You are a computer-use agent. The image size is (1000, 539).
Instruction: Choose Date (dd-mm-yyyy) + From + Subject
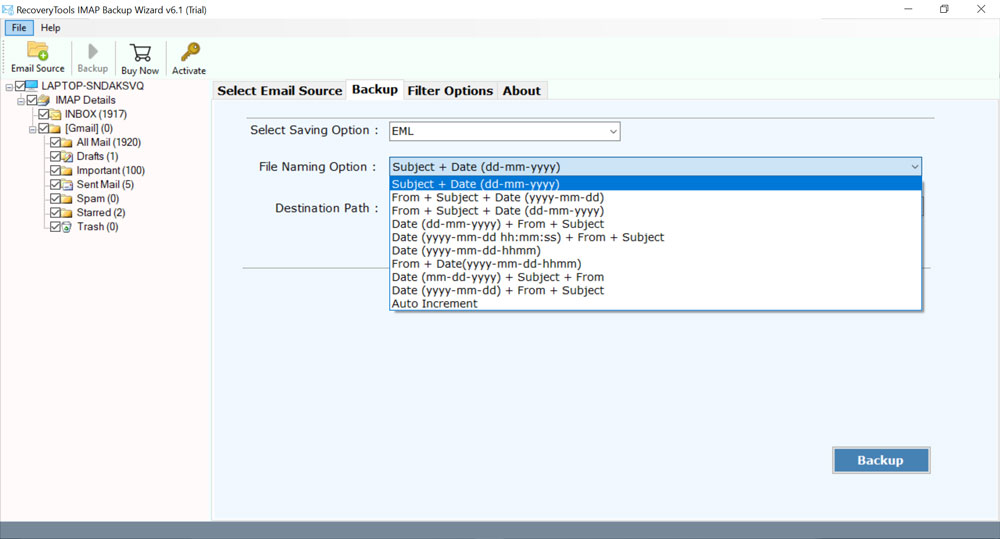point(655,224)
